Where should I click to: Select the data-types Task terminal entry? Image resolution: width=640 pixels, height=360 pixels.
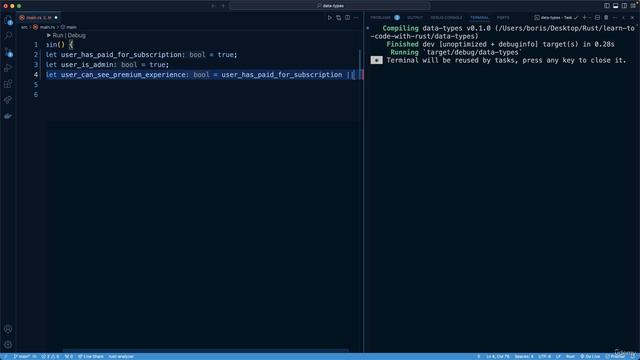click(556, 18)
